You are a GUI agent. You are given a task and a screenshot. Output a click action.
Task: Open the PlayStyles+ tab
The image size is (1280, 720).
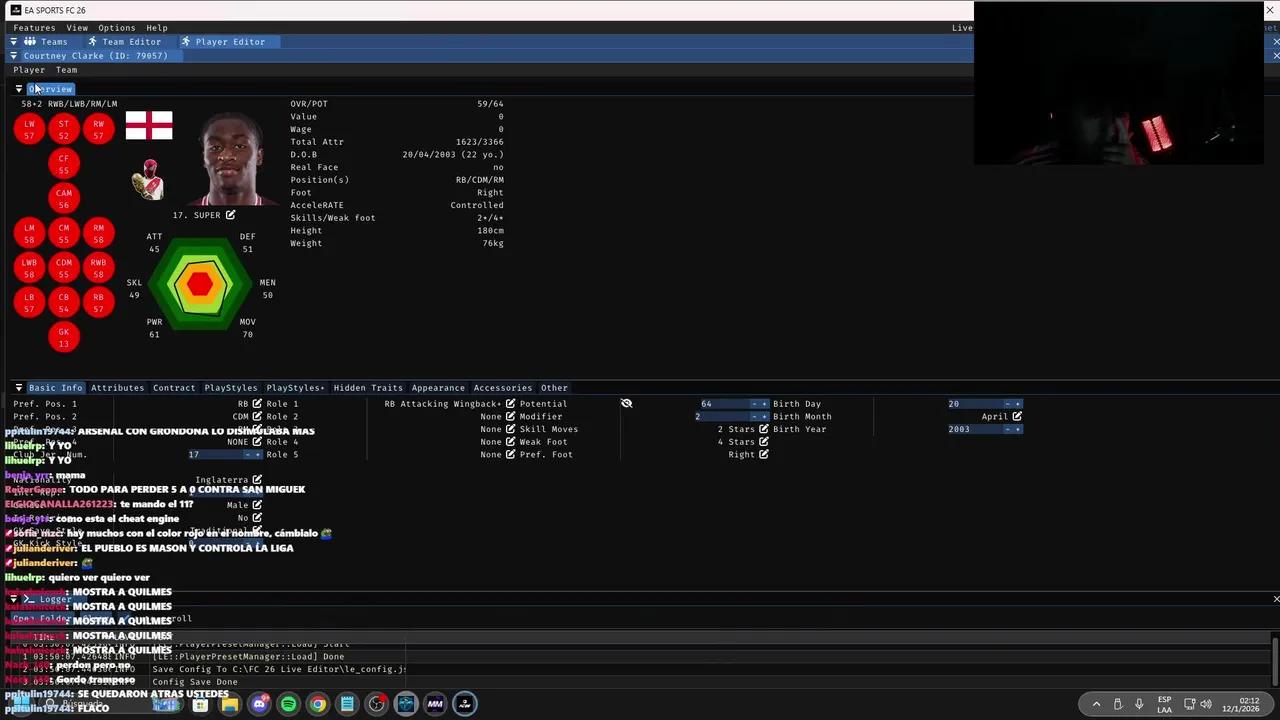click(x=295, y=388)
